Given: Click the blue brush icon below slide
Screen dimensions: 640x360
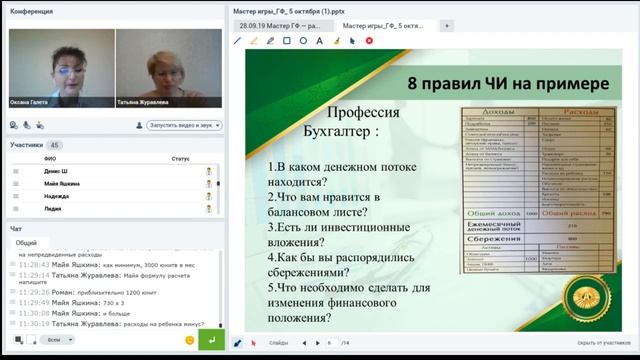Looking at the screenshot, I should coord(238,343).
